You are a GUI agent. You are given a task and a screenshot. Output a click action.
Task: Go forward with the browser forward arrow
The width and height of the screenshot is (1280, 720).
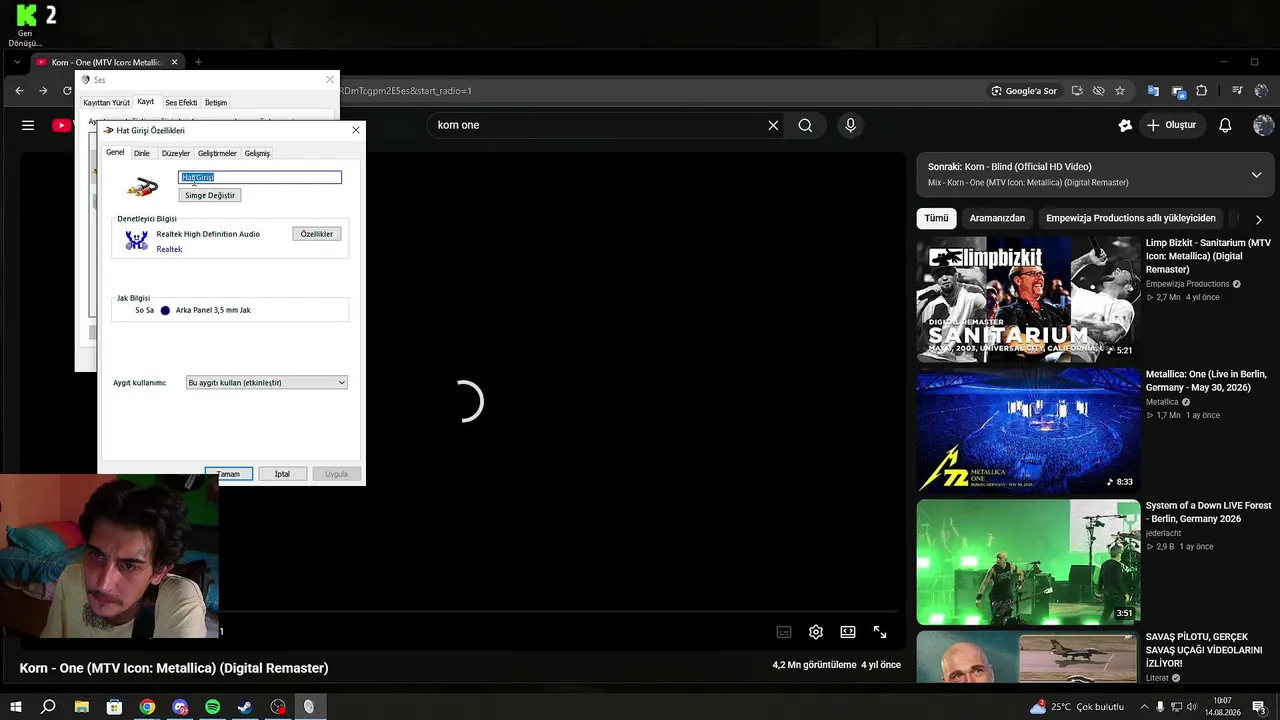pyautogui.click(x=43, y=90)
